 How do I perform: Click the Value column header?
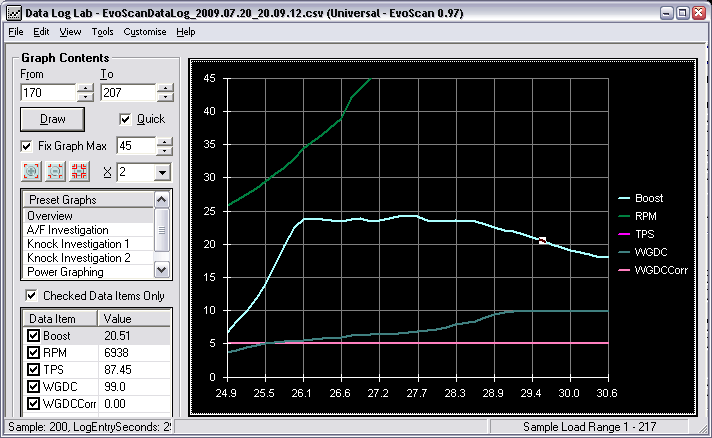tap(134, 319)
